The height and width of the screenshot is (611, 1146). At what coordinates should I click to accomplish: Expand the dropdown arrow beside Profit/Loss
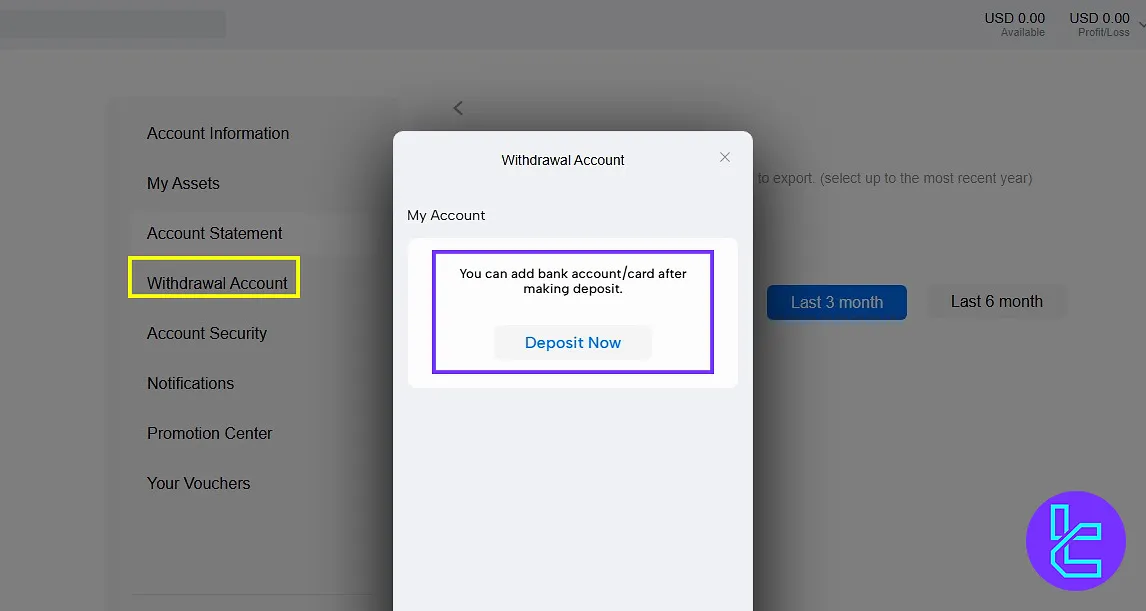[1141, 24]
